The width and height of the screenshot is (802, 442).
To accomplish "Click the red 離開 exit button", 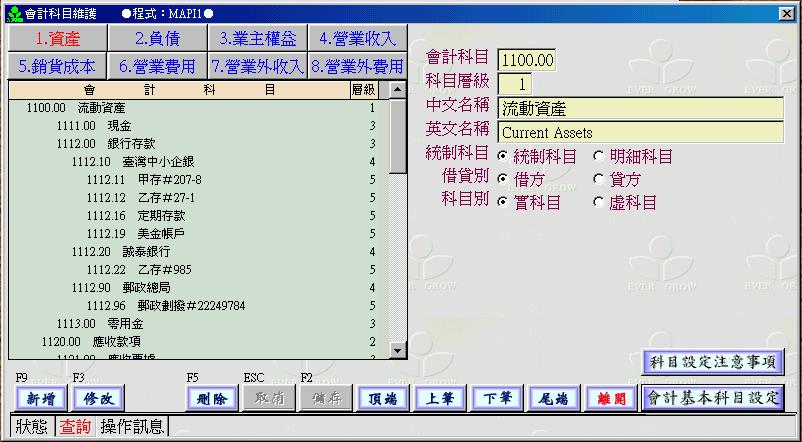I will tap(611, 398).
